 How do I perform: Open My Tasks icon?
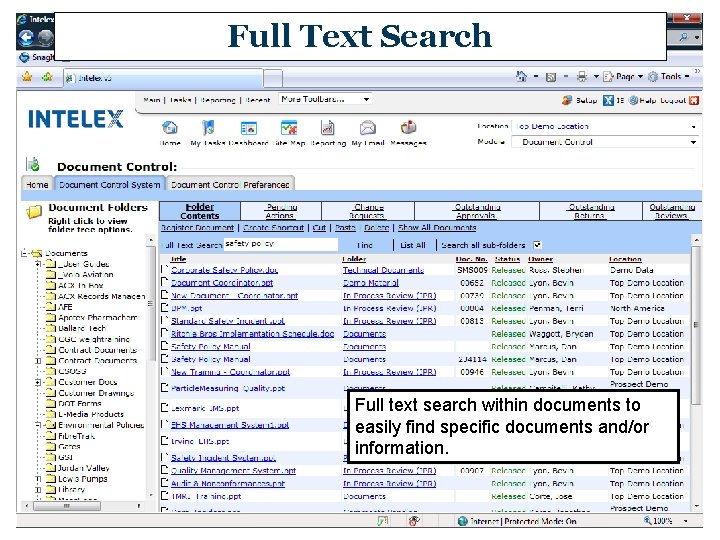(x=208, y=128)
